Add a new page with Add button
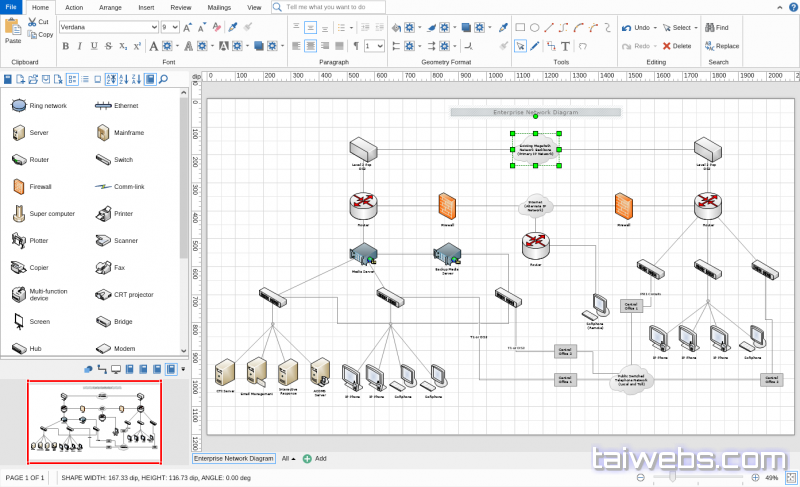800x487 pixels. [315, 458]
